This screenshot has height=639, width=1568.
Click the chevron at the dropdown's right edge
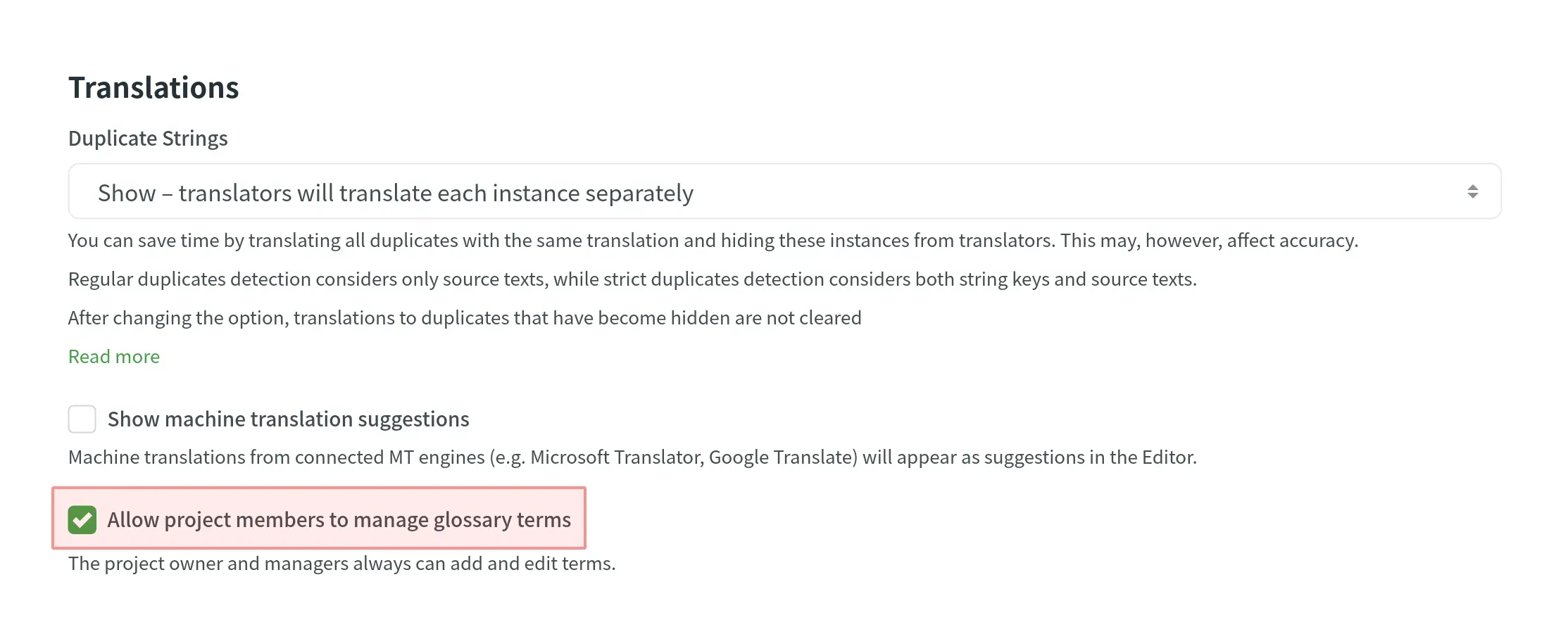click(x=1474, y=191)
